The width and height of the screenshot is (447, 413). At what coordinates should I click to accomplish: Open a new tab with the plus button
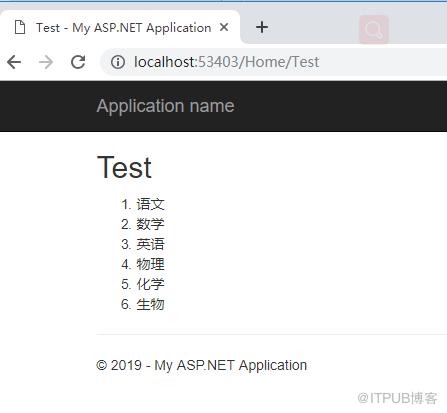(x=262, y=27)
